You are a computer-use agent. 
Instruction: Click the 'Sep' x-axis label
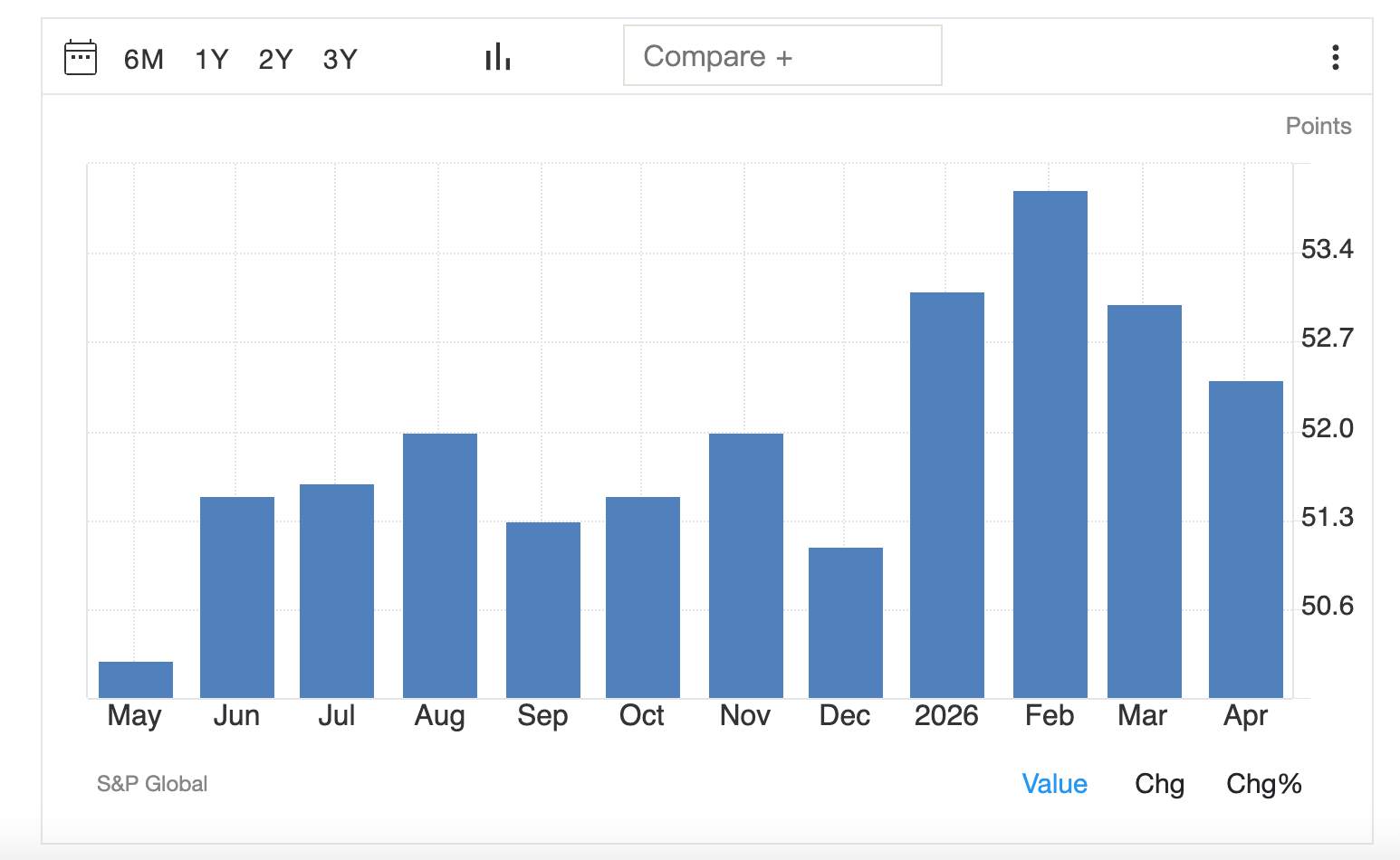point(542,716)
